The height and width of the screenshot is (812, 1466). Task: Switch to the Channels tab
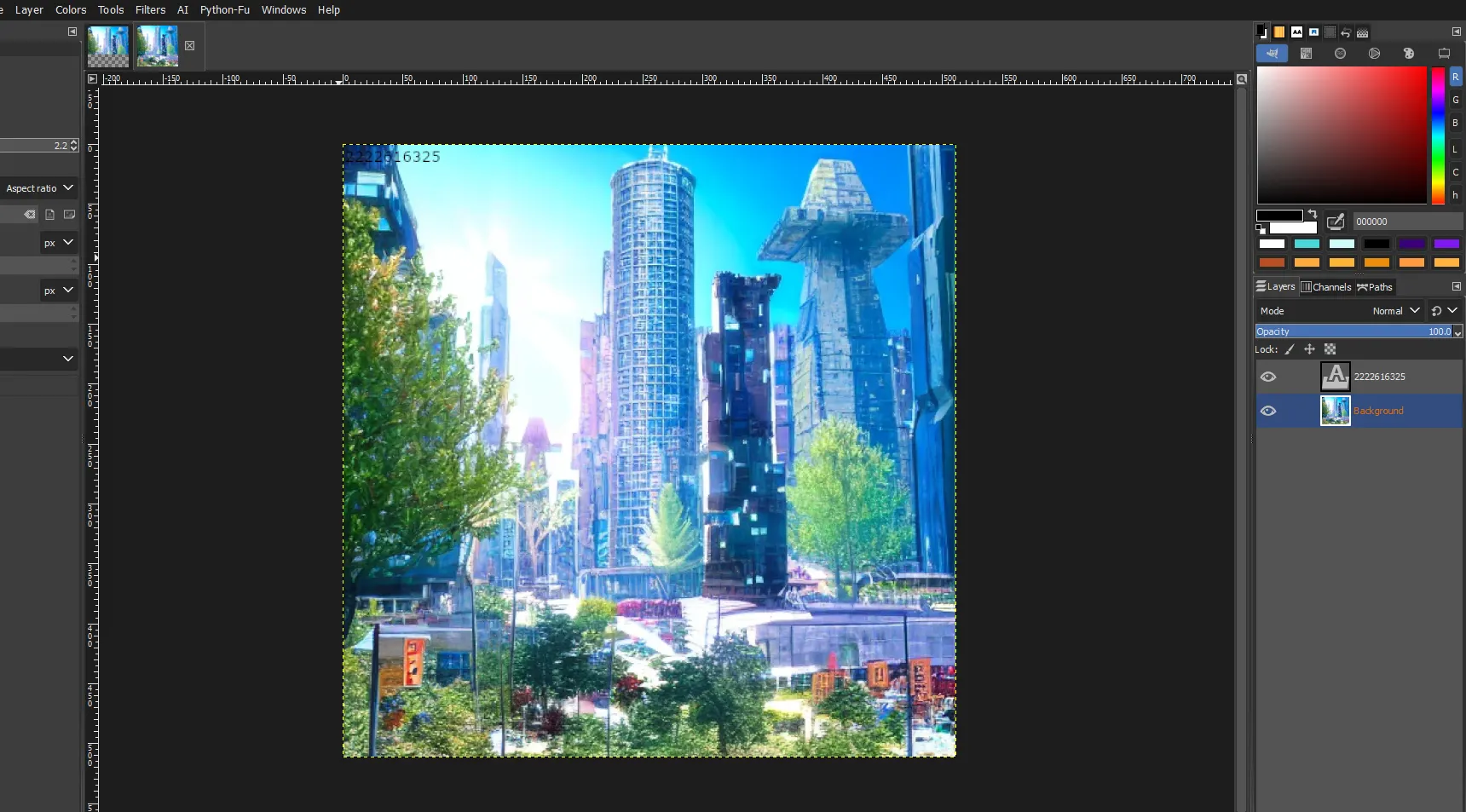(x=1327, y=287)
